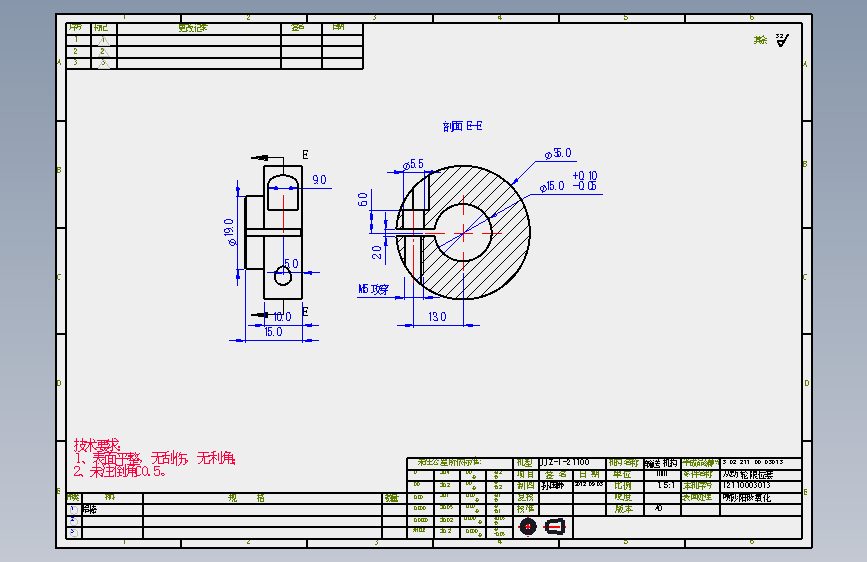
Task: Click the 比例 label in title block
Action: pyautogui.click(x=623, y=486)
